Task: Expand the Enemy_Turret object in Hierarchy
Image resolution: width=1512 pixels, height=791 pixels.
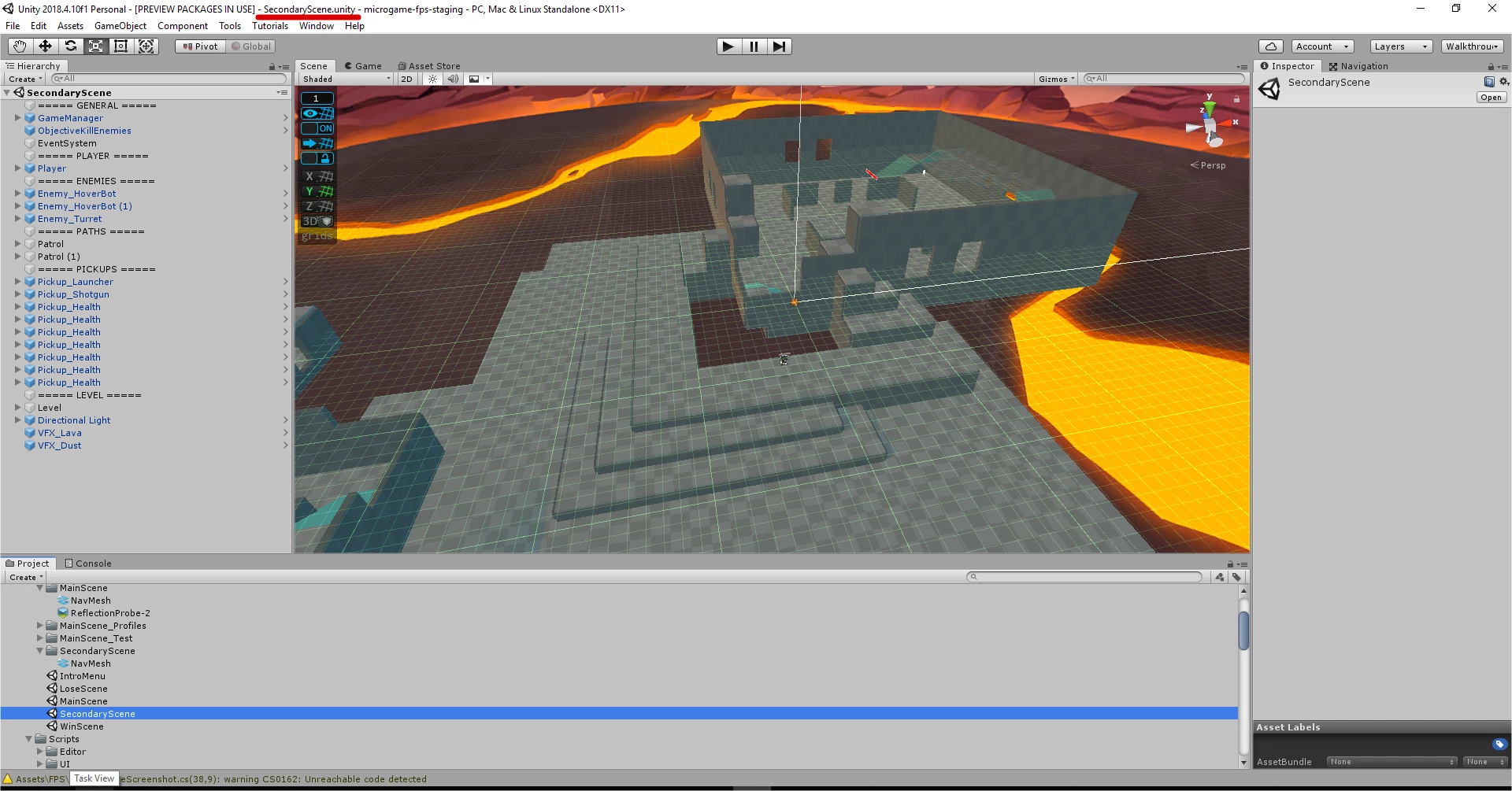Action: click(x=17, y=219)
